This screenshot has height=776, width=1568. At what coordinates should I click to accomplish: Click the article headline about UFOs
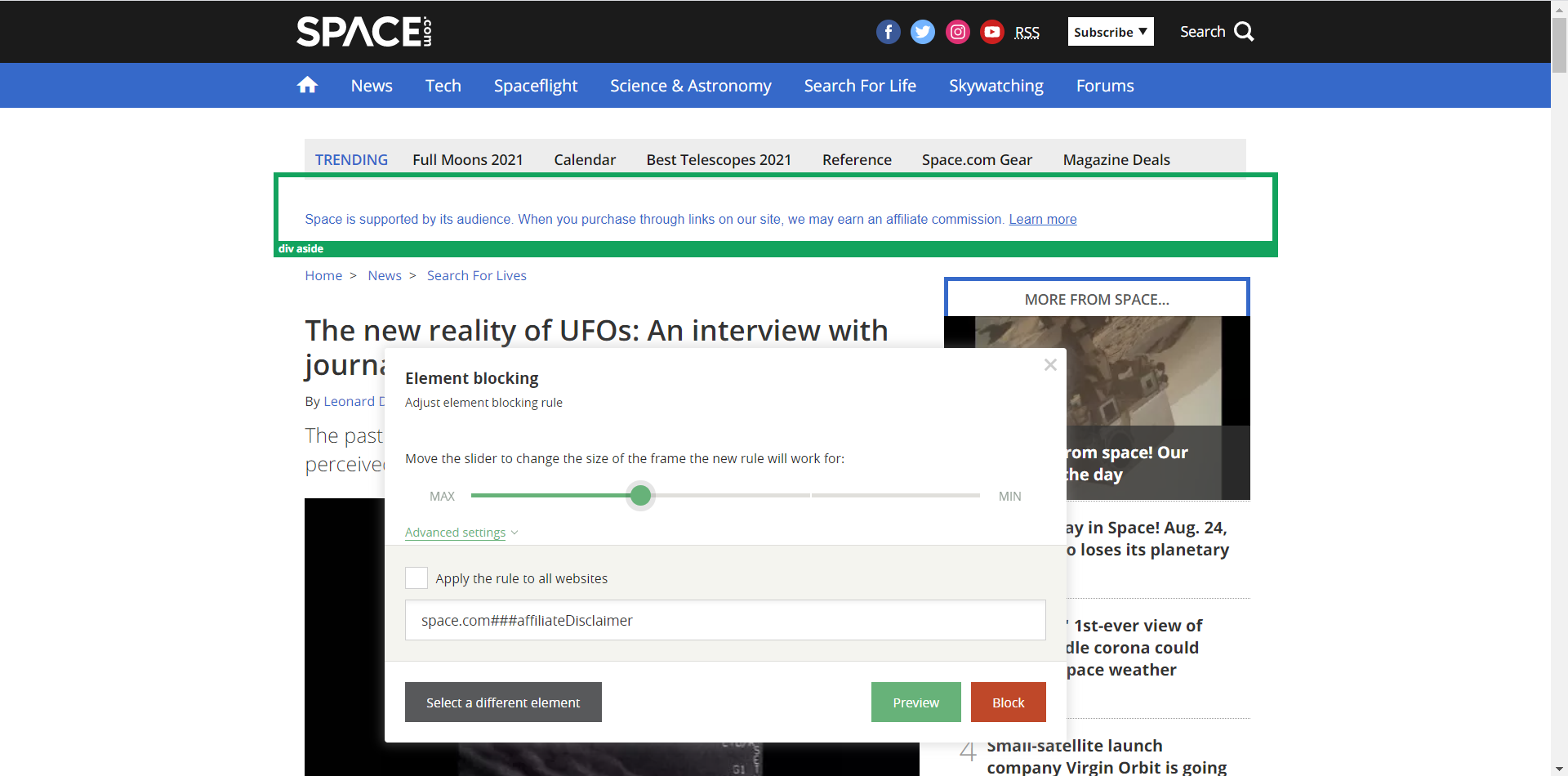click(596, 331)
